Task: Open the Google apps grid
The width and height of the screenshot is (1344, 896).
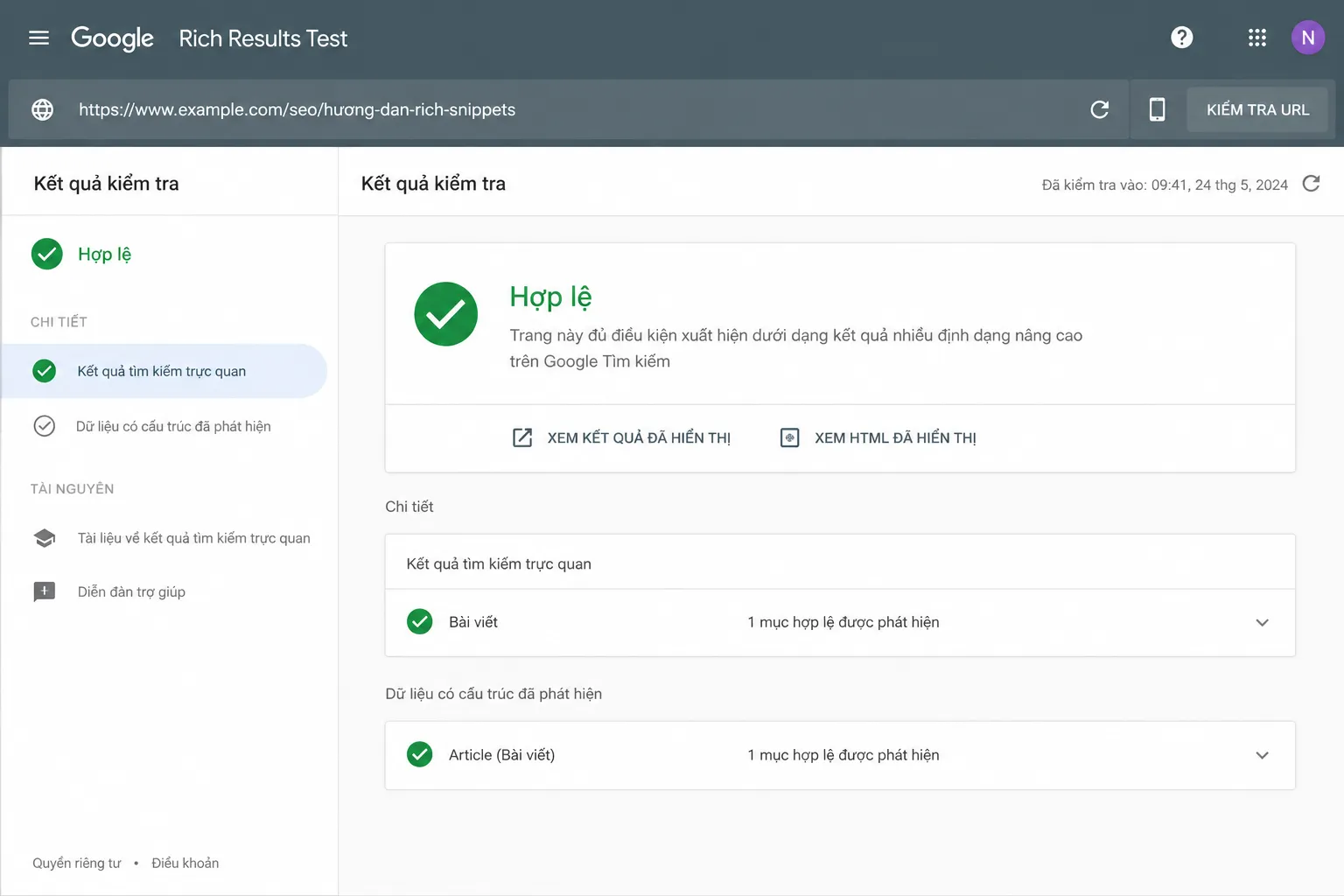Action: 1256,38
